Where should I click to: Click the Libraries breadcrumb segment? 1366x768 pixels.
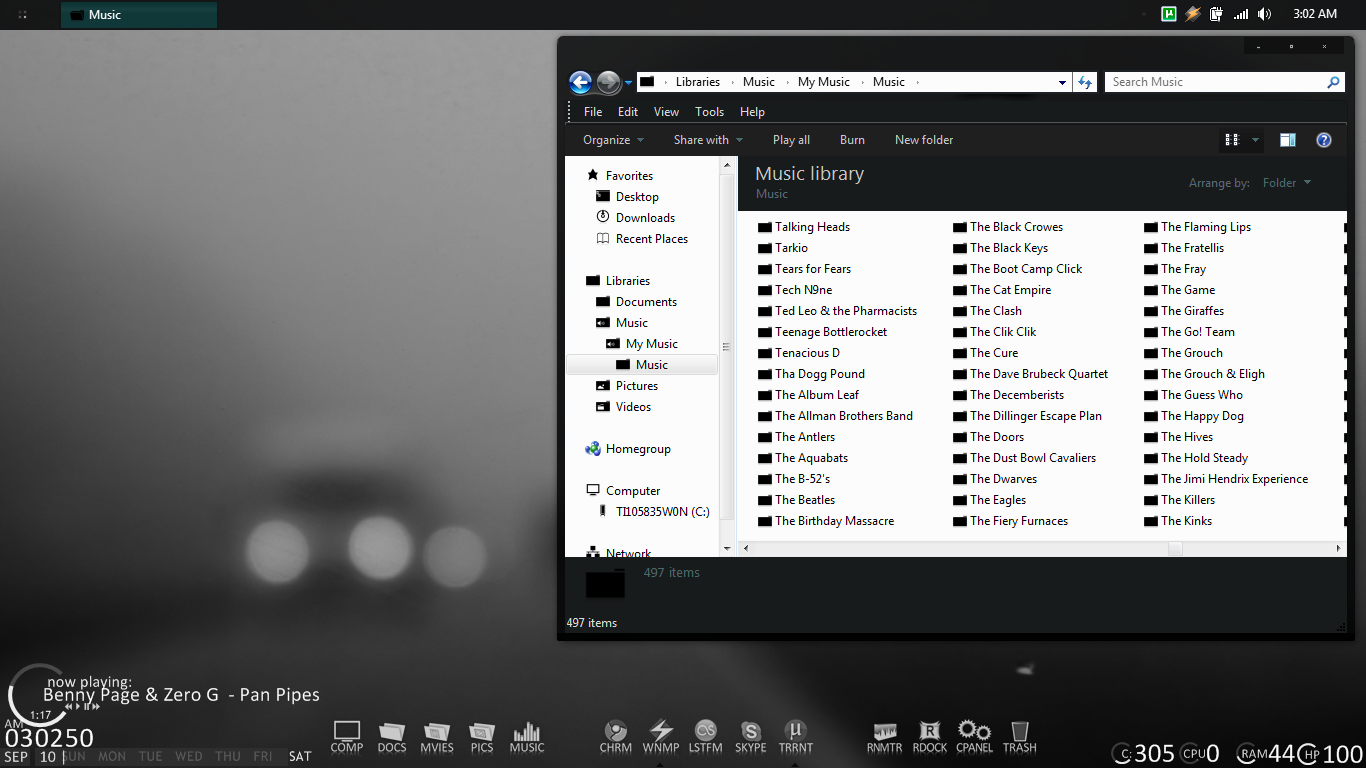pyautogui.click(x=697, y=82)
